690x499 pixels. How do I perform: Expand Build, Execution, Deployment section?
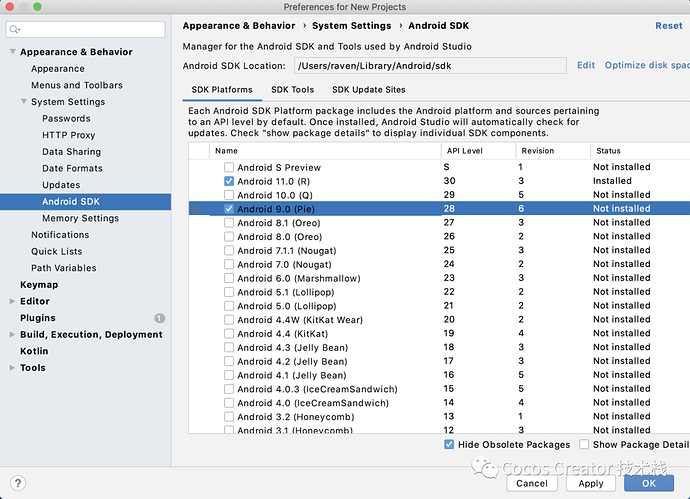coord(11,335)
